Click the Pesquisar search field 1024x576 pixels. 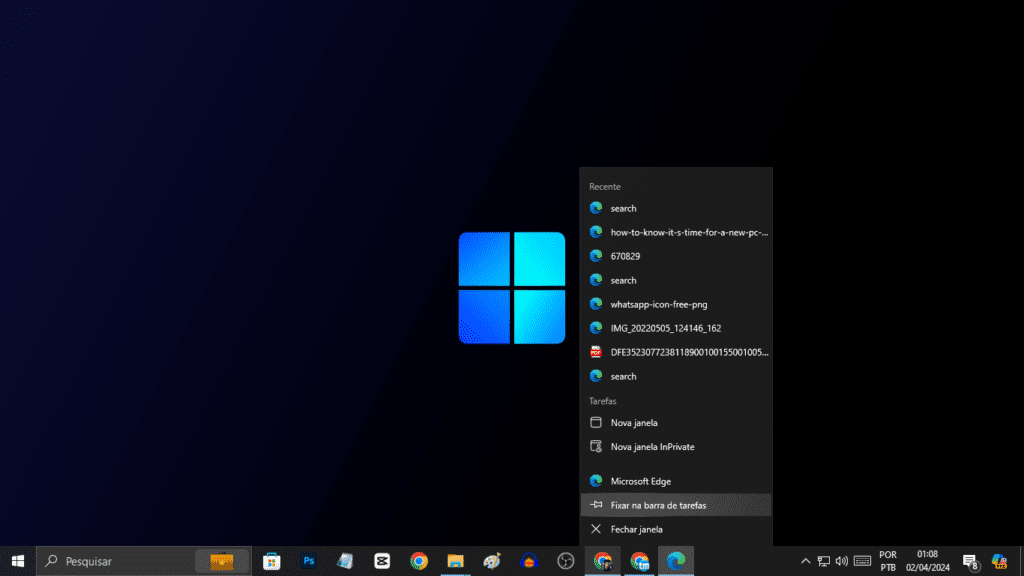[110, 561]
